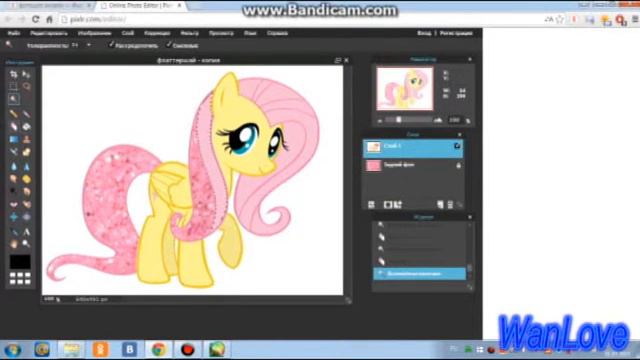The height and width of the screenshot is (360, 640).
Task: Select the Color Replace tool
Action: click(x=13, y=152)
